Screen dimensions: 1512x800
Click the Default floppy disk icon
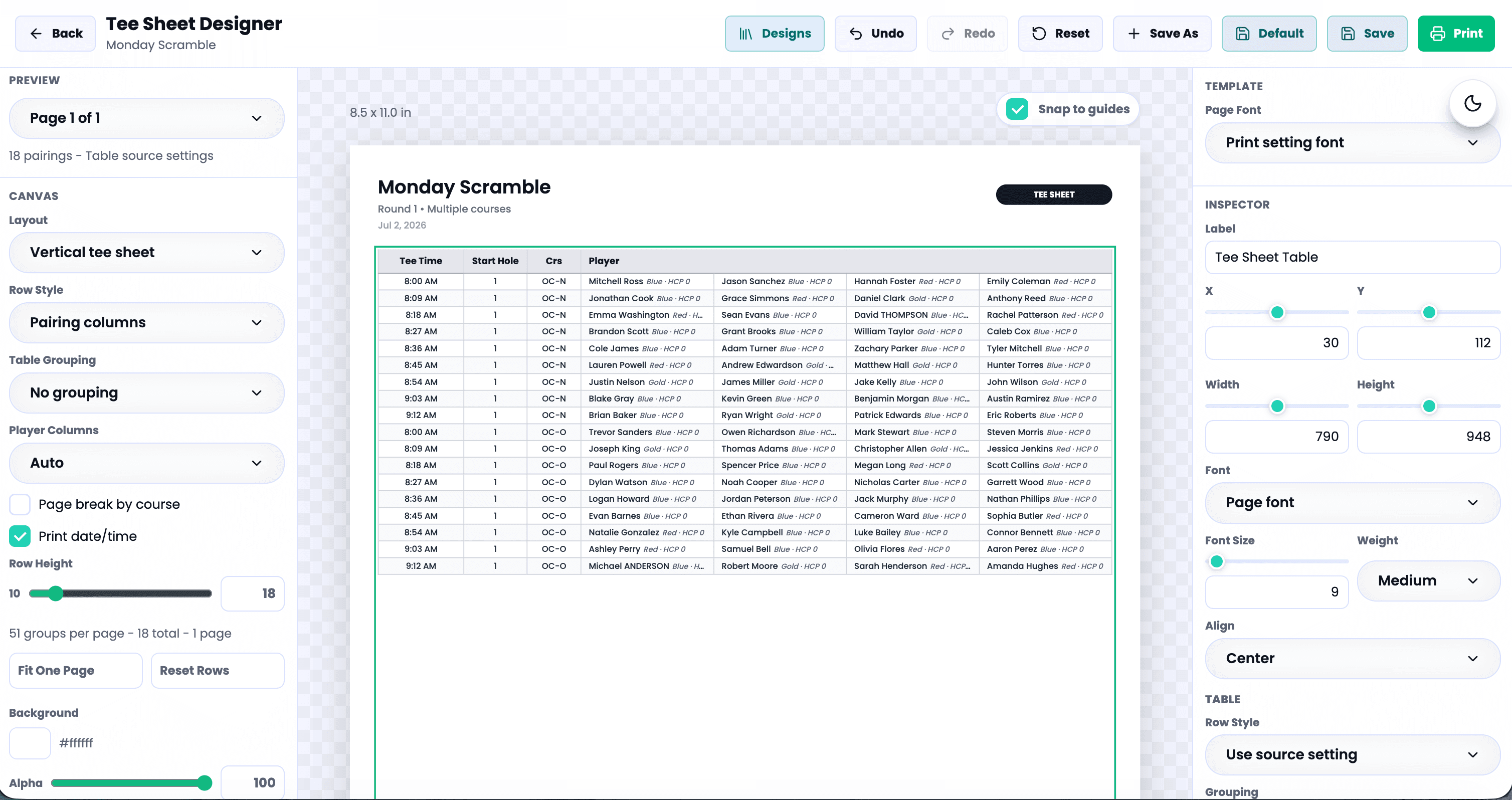coord(1243,34)
